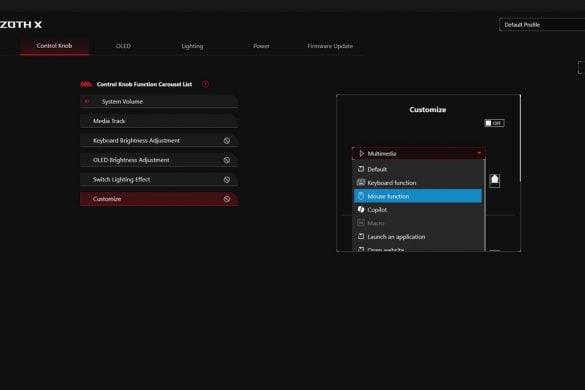
Task: Click the icon beside the Default option
Action: 361,169
